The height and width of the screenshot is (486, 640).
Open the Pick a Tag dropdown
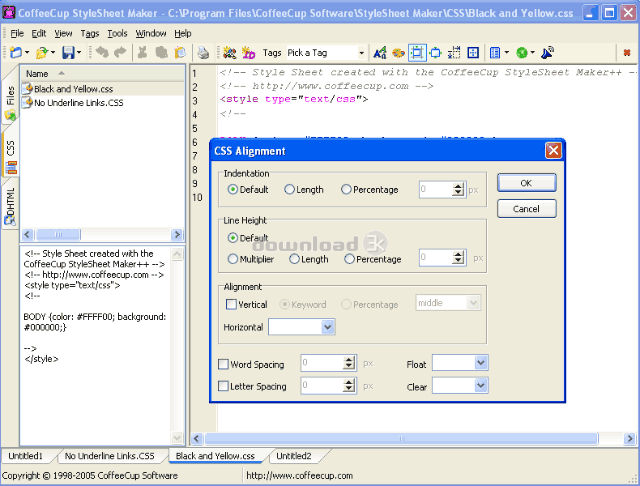[x=361, y=53]
